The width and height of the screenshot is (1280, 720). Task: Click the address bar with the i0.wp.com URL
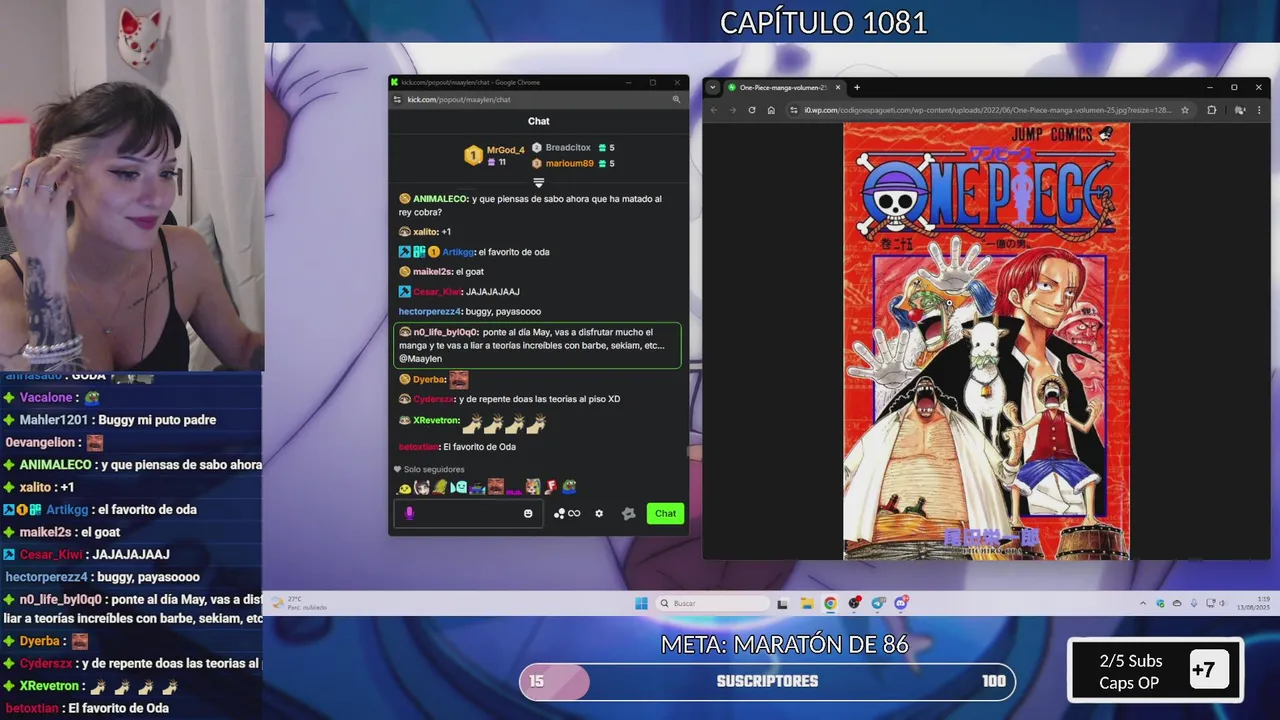(990, 110)
